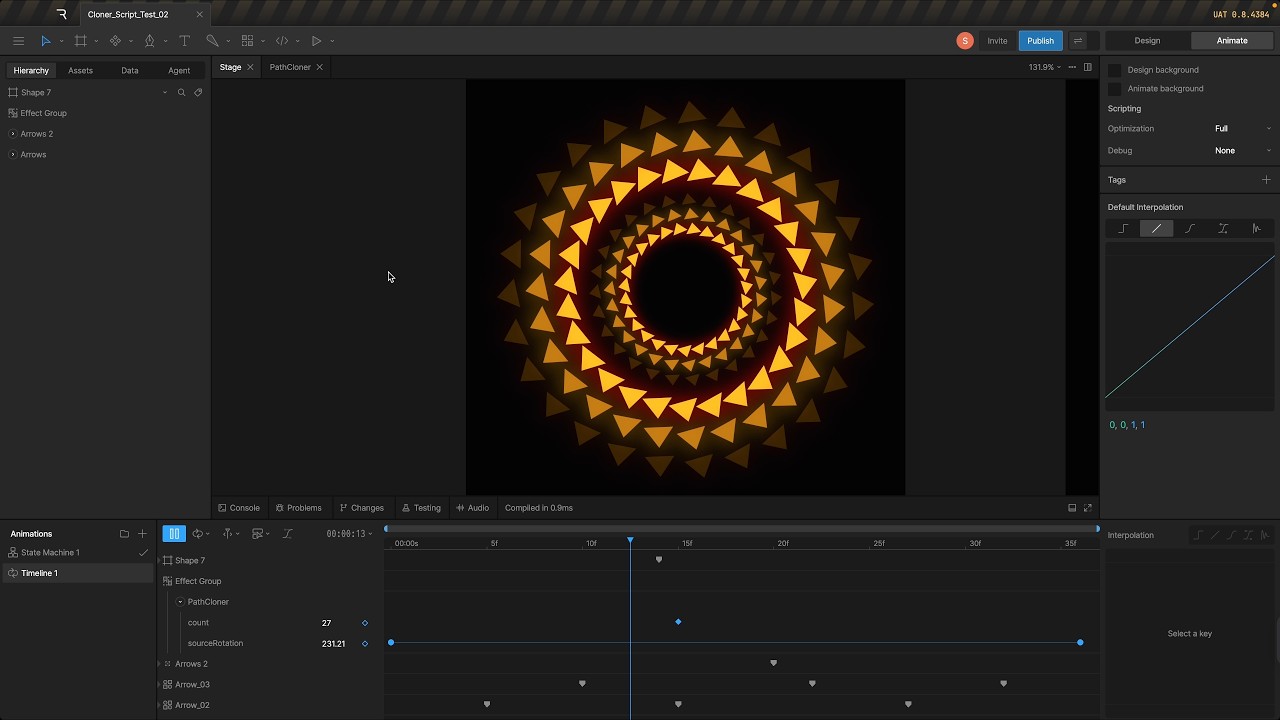Open the Data tab
Image resolution: width=1280 pixels, height=720 pixels.
point(130,71)
